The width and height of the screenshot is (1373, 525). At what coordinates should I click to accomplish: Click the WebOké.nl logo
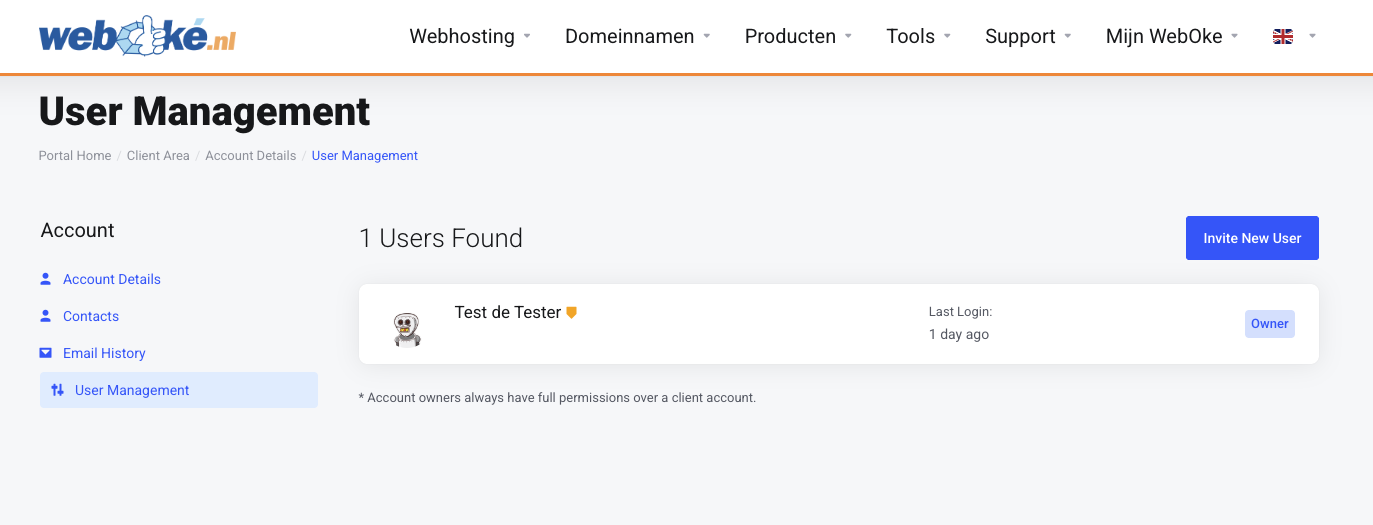click(x=138, y=36)
